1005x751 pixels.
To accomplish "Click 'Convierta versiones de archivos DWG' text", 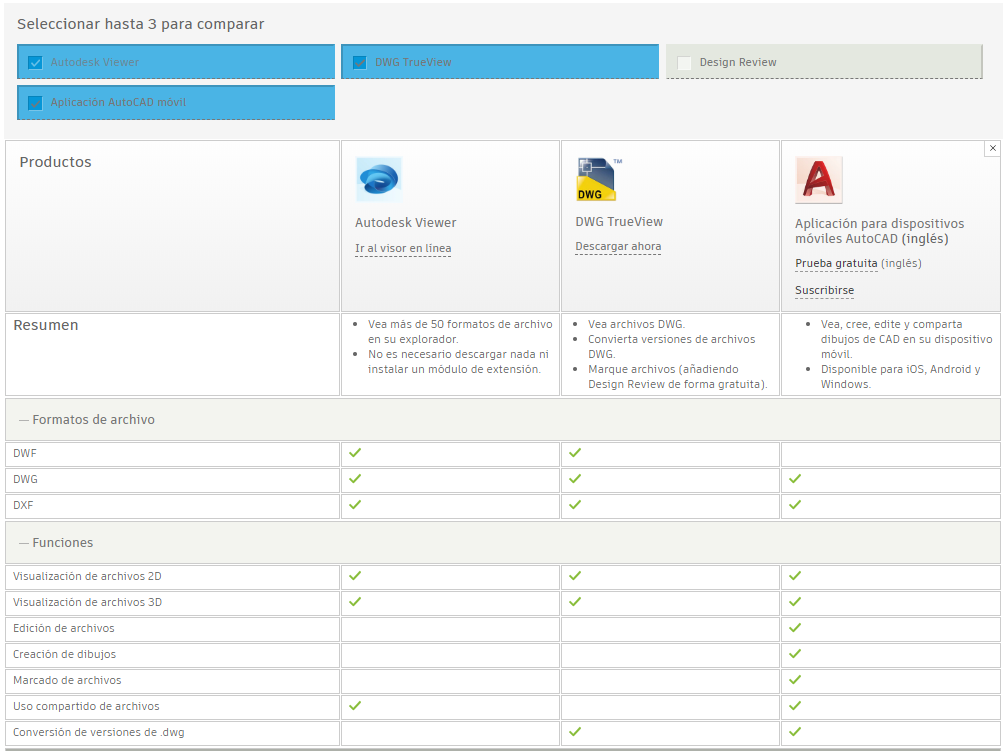I will tap(671, 347).
